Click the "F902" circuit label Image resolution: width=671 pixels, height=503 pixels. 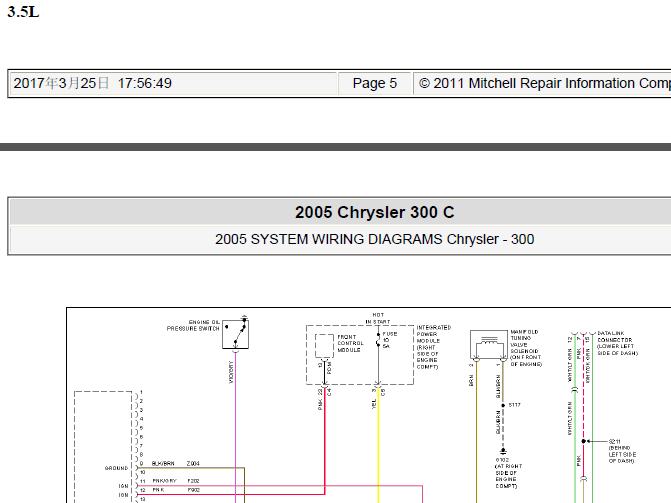tap(193, 490)
